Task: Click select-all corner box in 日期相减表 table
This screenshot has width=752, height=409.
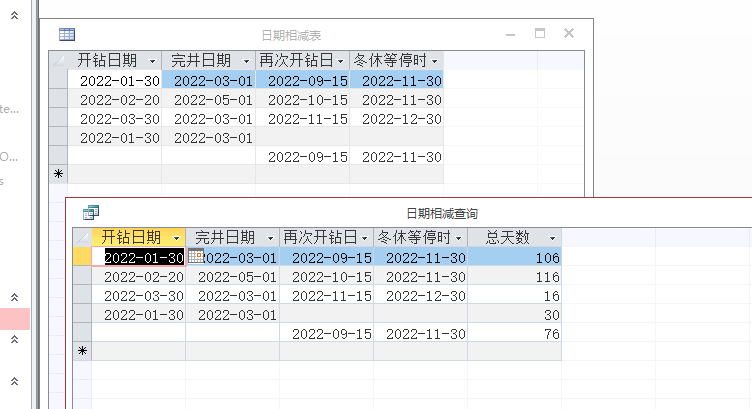Action: pyautogui.click(x=58, y=60)
